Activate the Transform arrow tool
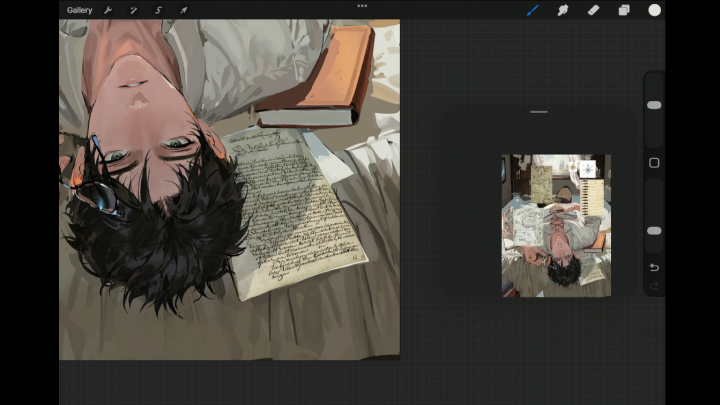The width and height of the screenshot is (720, 405). 183,10
